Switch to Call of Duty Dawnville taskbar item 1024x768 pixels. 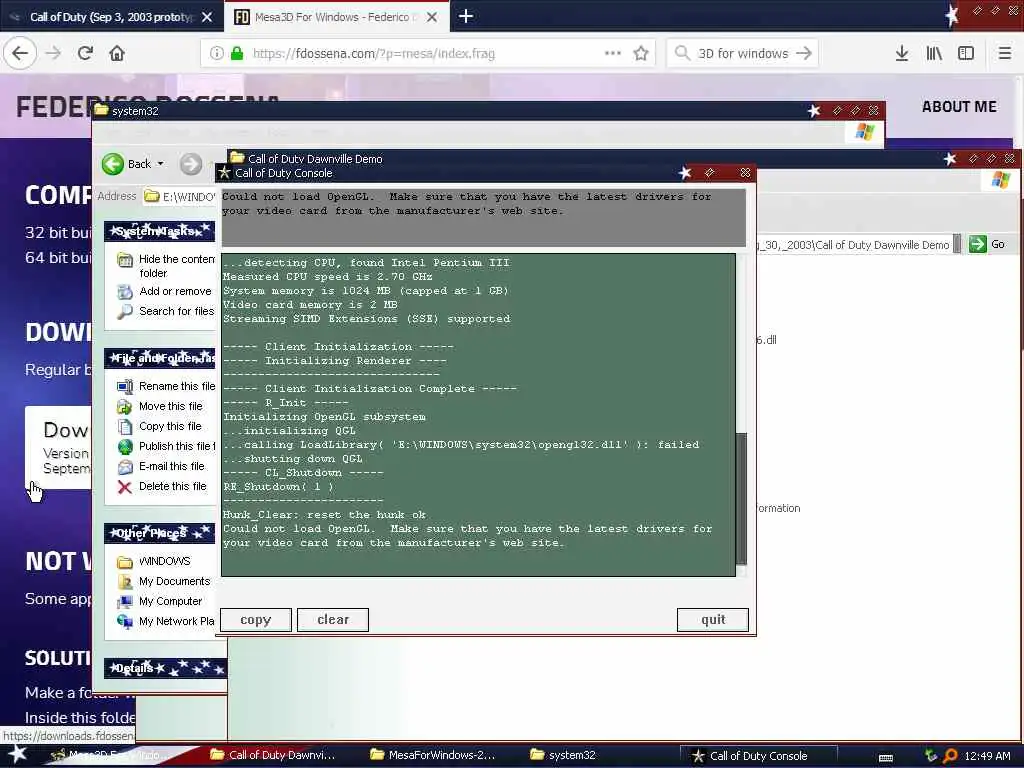coord(274,755)
